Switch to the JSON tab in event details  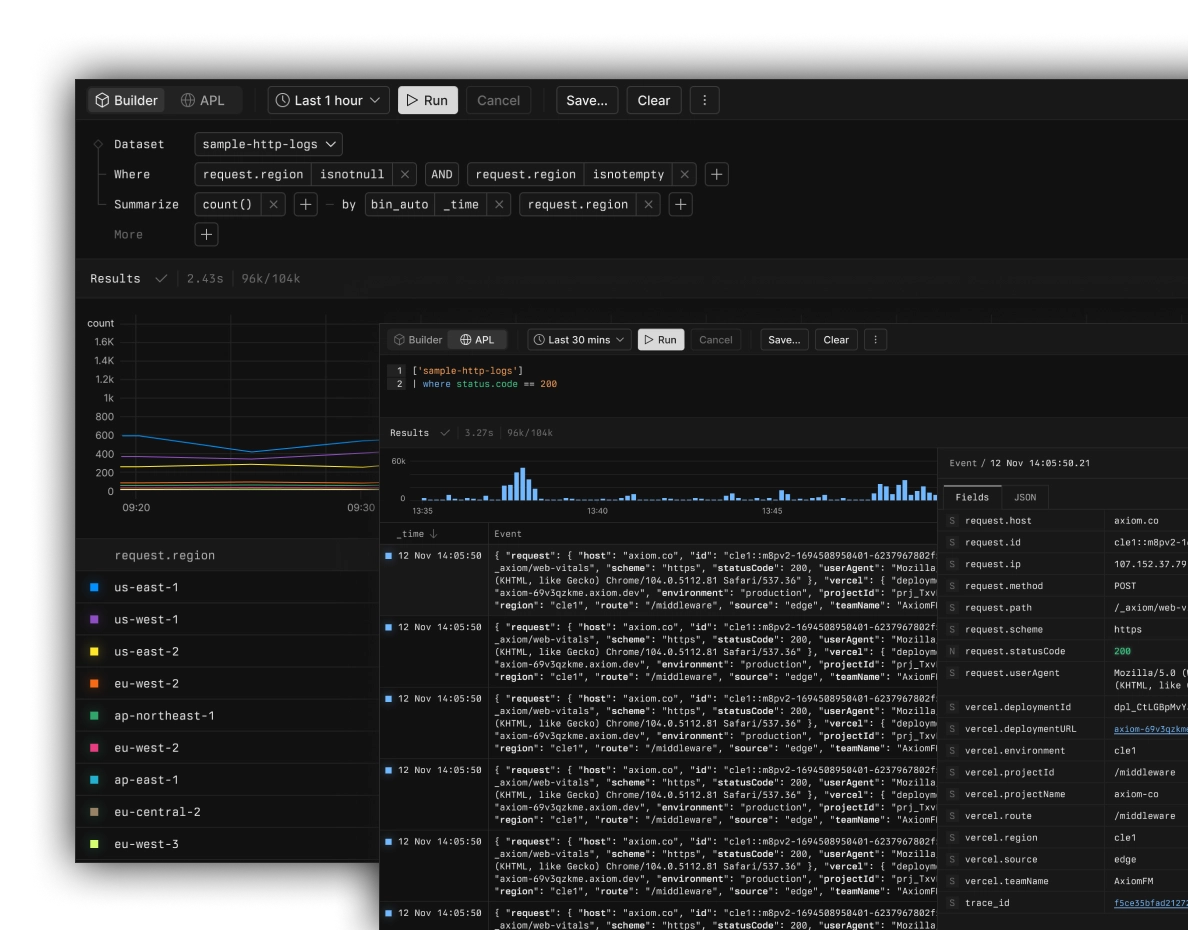(1023, 496)
